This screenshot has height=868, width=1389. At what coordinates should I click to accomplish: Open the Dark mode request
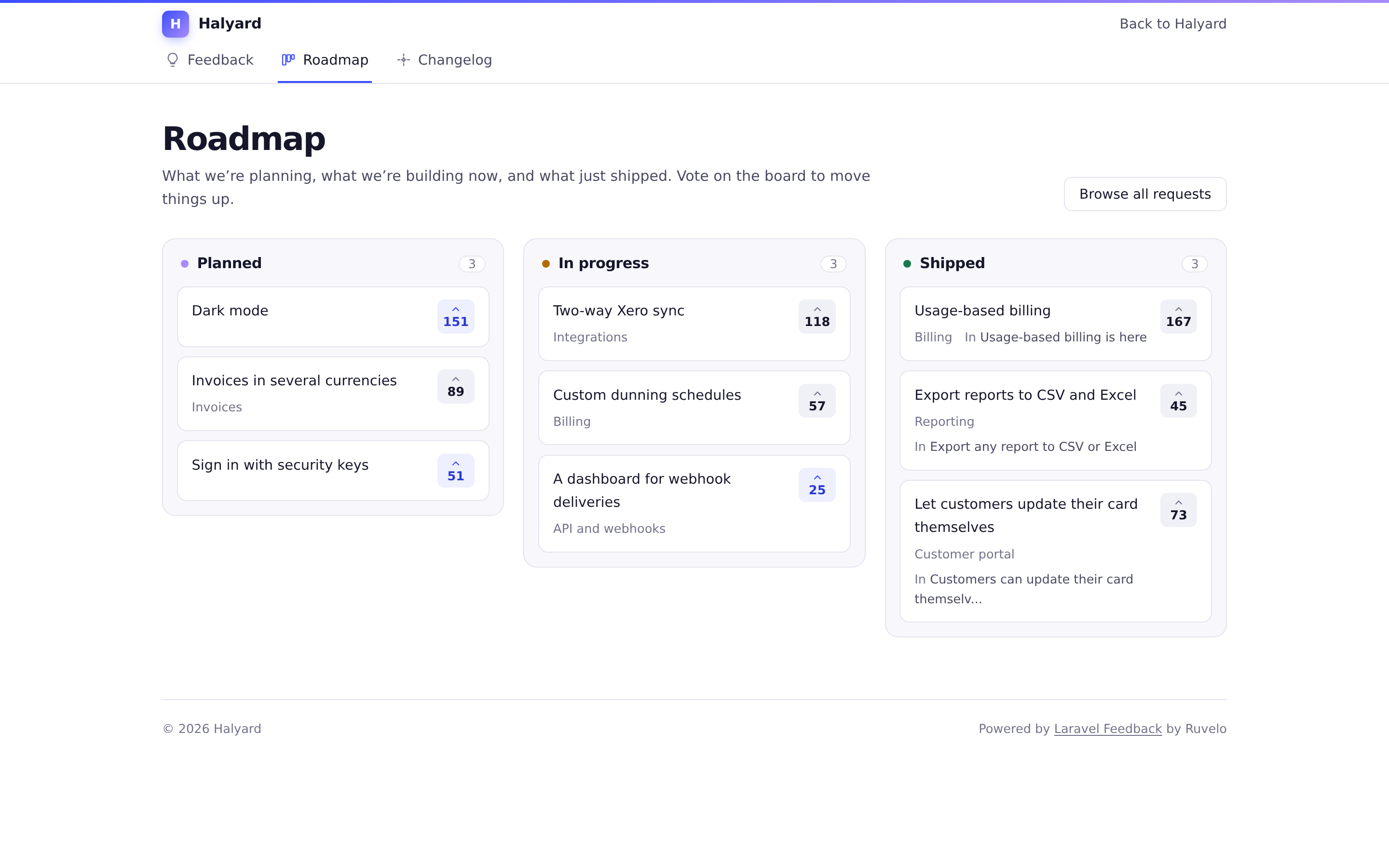click(x=230, y=311)
